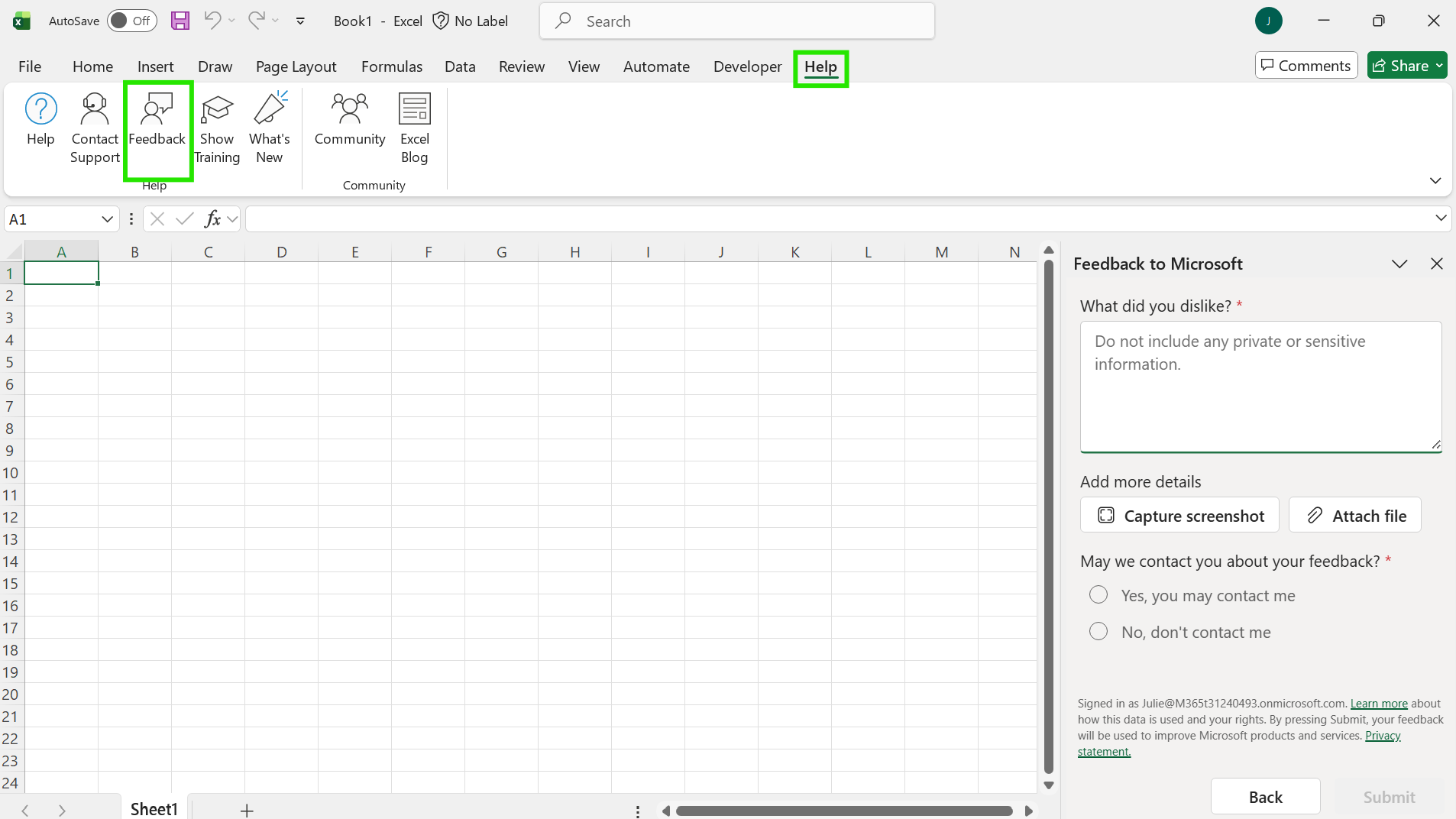1456x819 pixels.
Task: Click the Excel app logo icon
Action: click(21, 21)
